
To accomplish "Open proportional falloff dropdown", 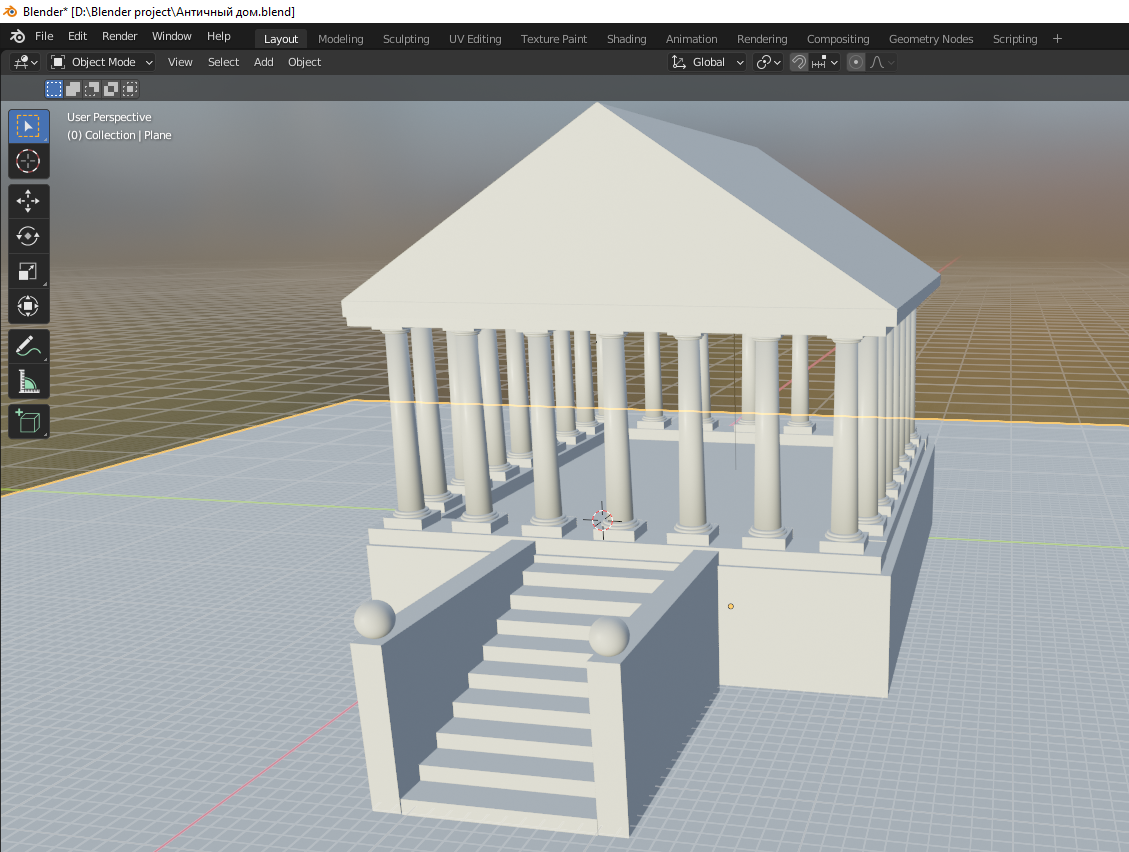I will [x=882, y=62].
